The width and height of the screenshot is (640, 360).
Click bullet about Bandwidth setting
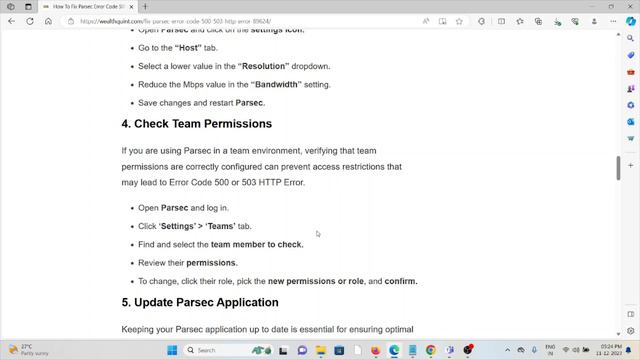point(234,84)
